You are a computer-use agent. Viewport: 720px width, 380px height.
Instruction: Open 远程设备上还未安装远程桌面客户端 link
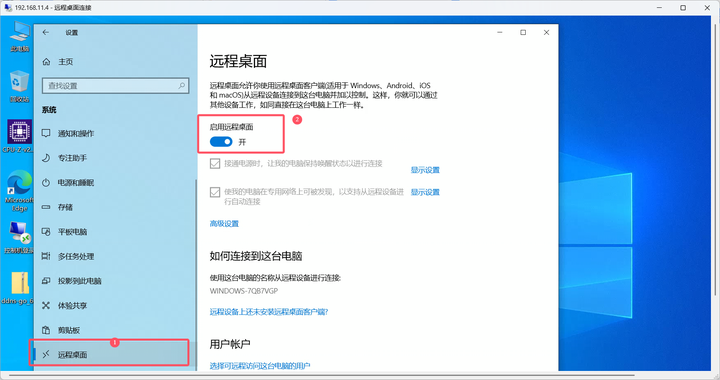[x=269, y=312]
